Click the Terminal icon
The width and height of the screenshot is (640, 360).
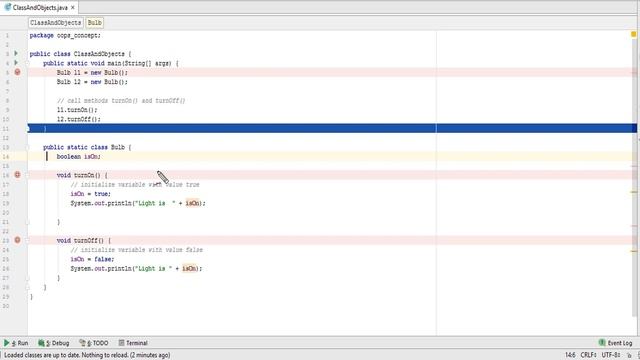(x=121, y=343)
